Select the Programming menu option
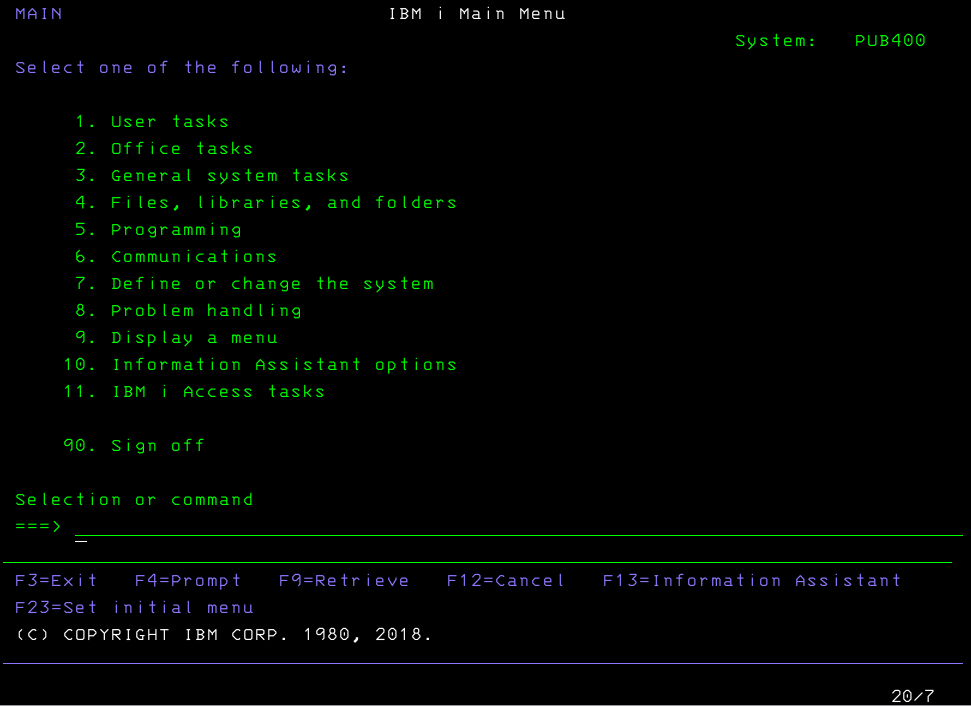The height and width of the screenshot is (707, 971). click(158, 230)
